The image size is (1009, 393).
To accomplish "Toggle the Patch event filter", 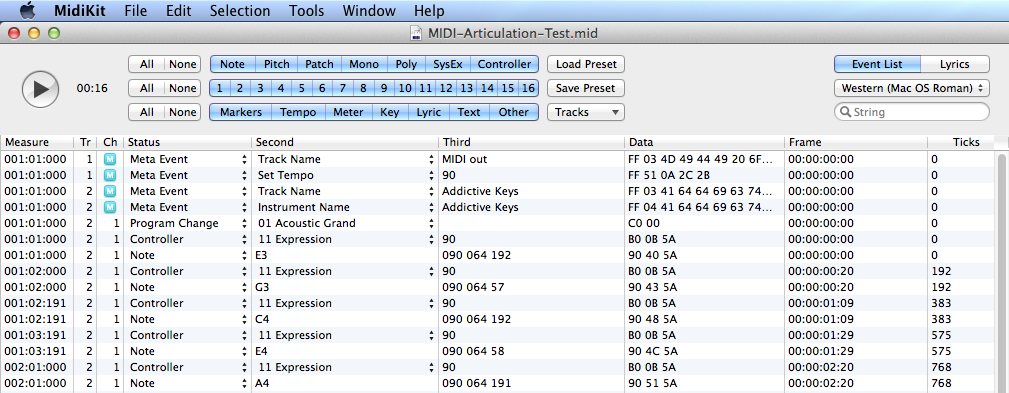I will click(x=319, y=64).
